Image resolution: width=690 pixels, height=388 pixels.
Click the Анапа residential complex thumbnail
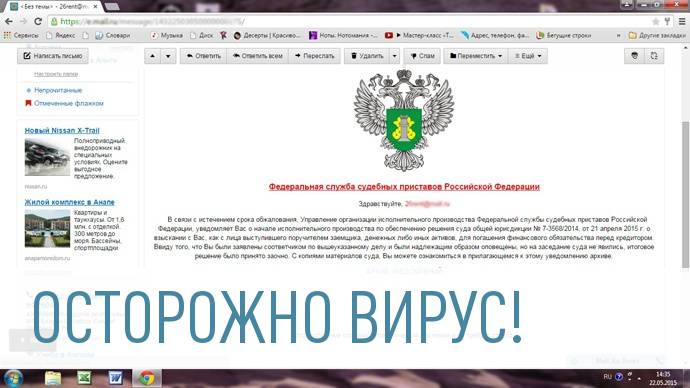(47, 228)
